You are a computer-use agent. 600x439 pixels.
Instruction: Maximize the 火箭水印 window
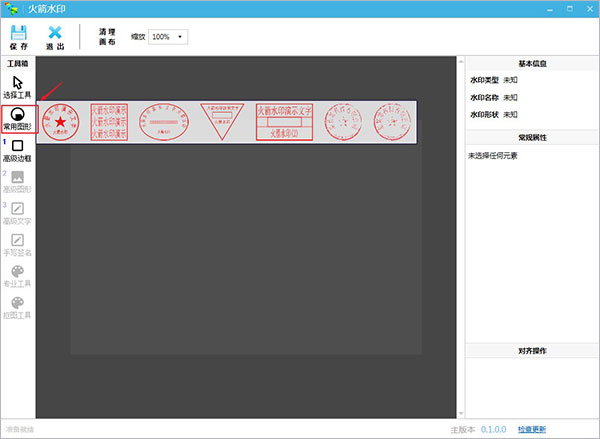click(570, 9)
